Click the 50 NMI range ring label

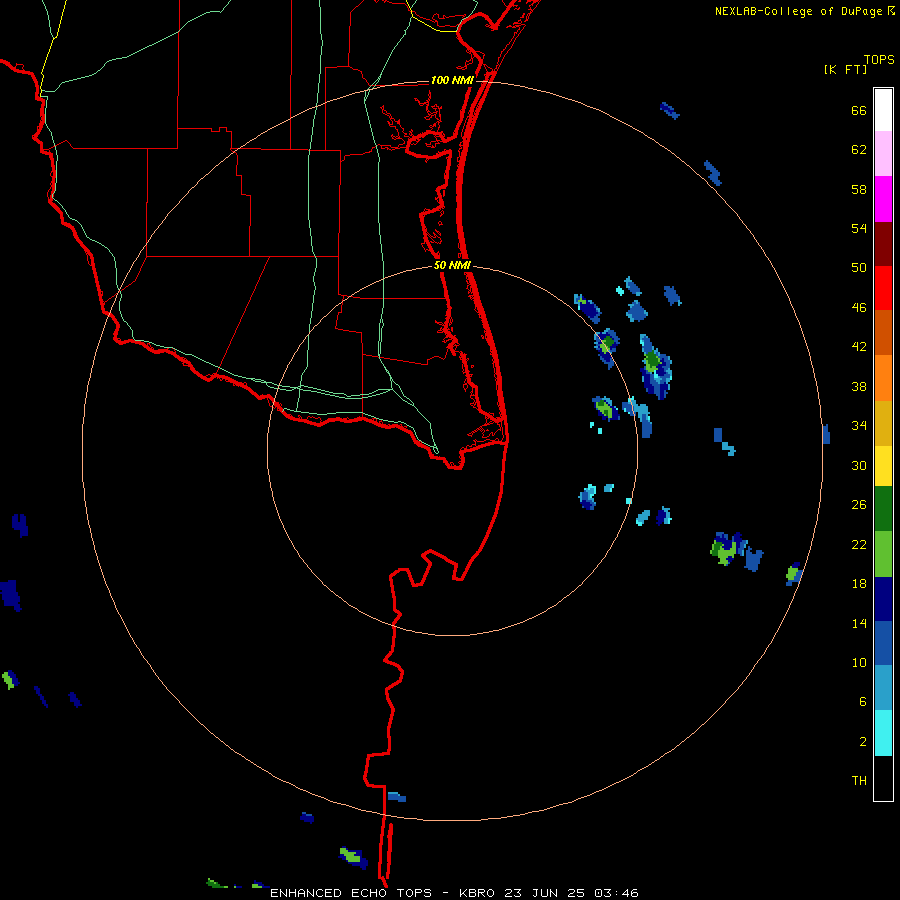[452, 265]
